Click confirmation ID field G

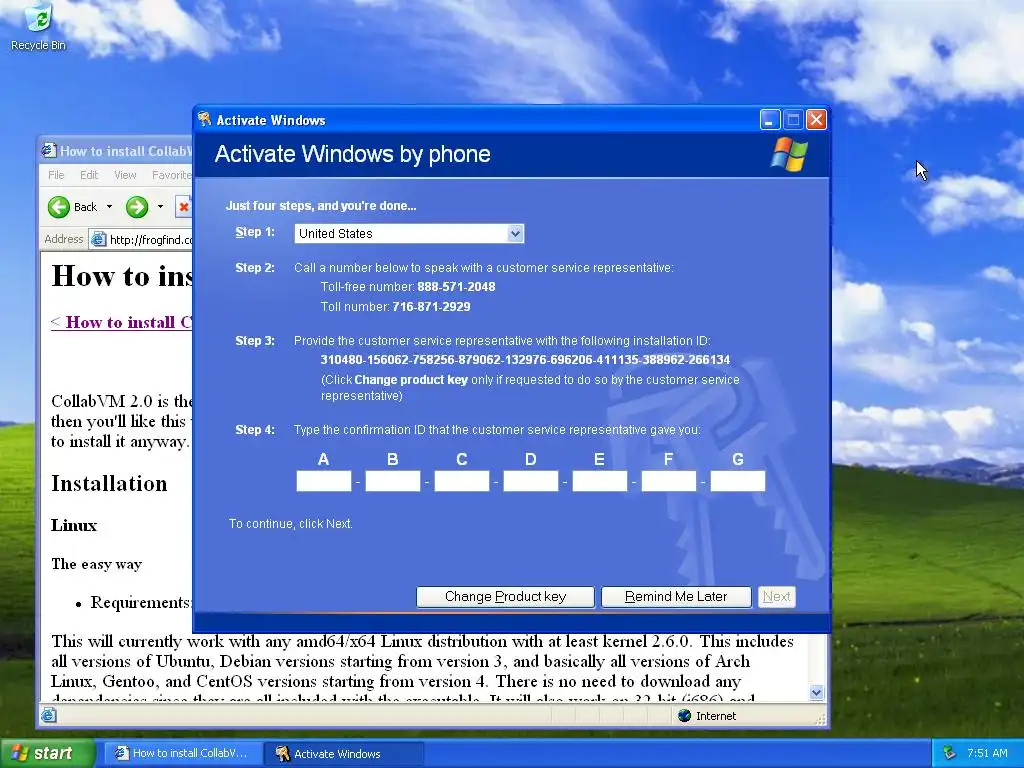[738, 481]
